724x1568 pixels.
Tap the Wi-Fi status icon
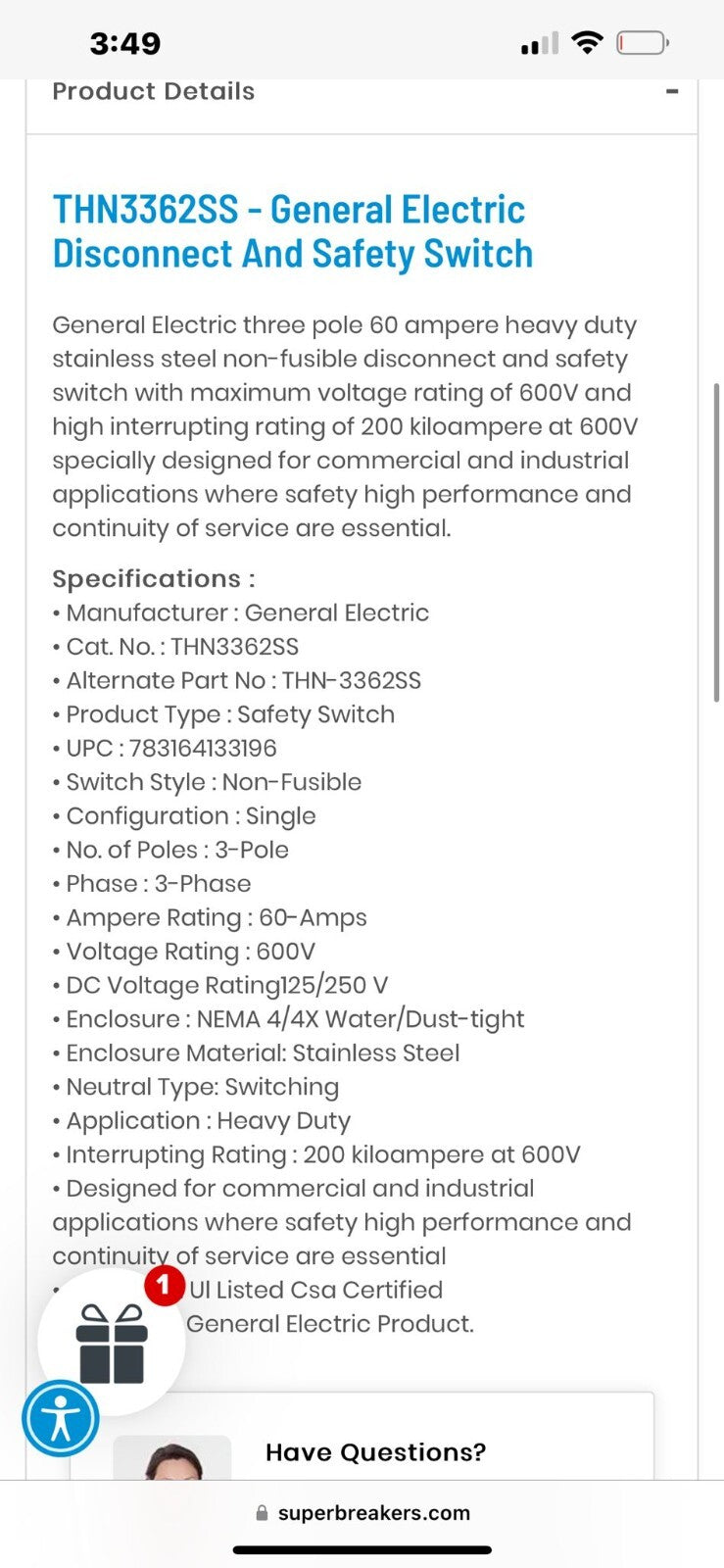[587, 43]
